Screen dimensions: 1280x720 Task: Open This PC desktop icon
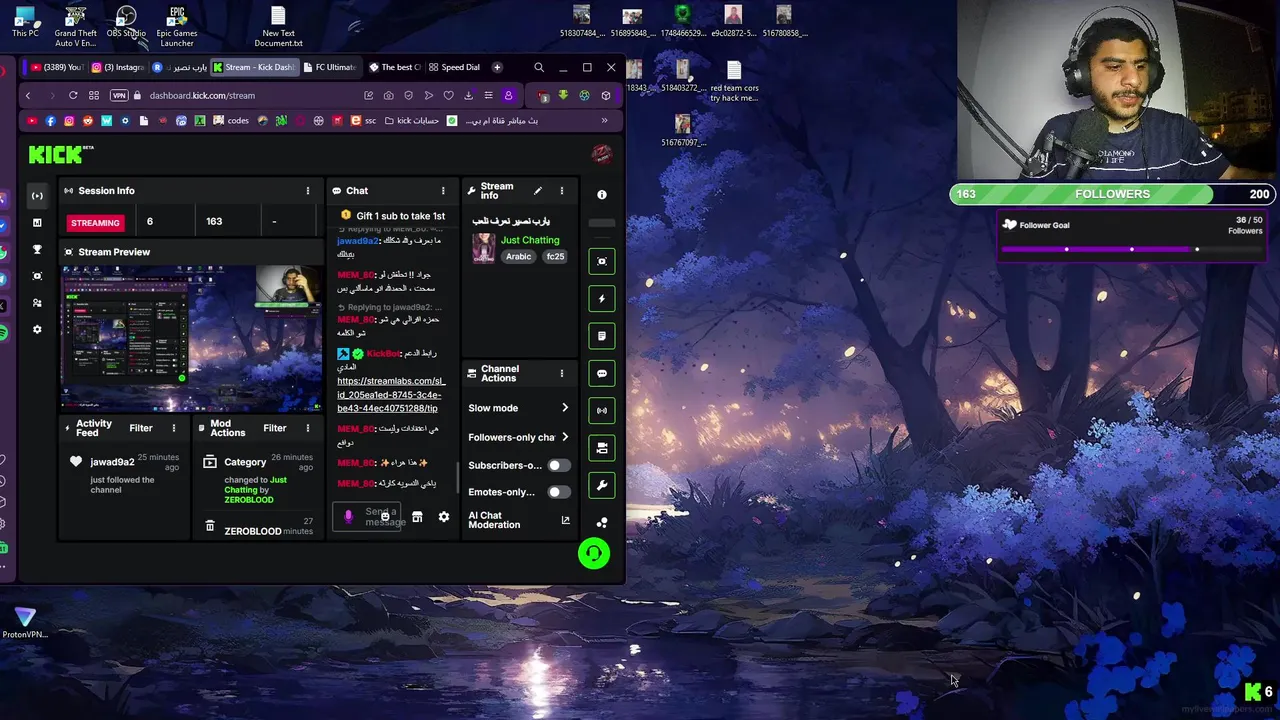coord(25,22)
